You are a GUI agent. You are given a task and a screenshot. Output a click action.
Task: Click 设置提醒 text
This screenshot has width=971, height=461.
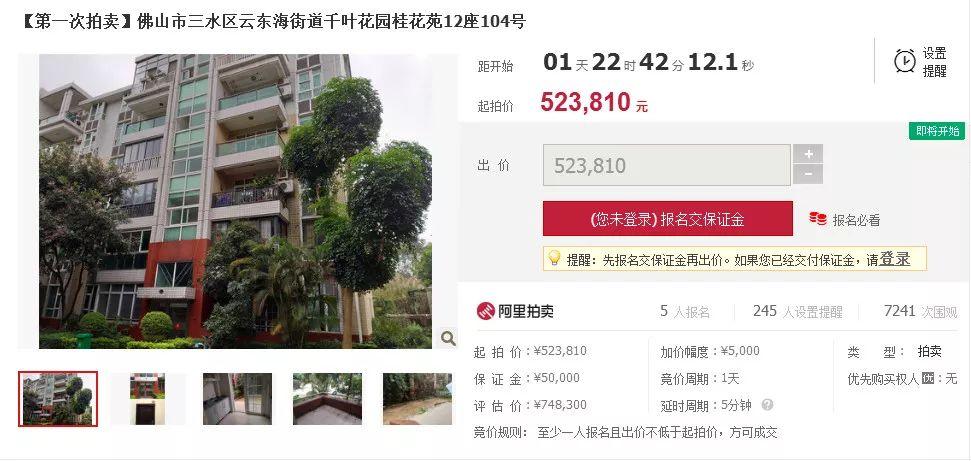[934, 62]
